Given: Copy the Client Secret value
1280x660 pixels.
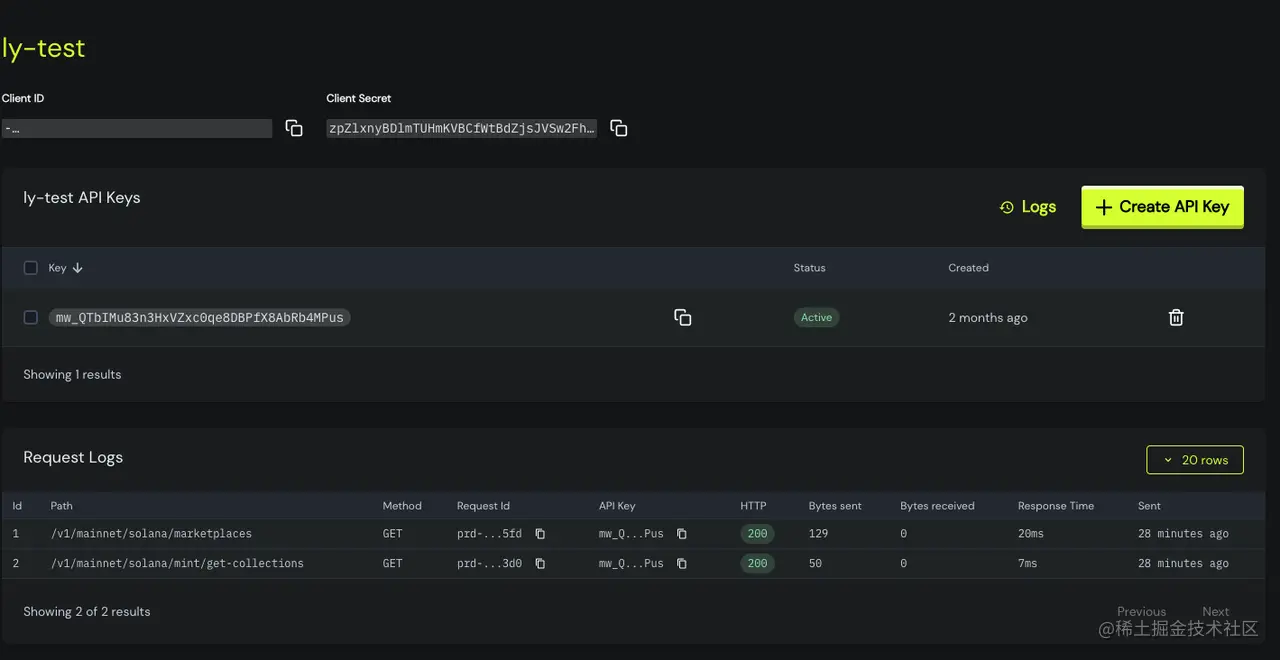Looking at the screenshot, I should click(619, 128).
